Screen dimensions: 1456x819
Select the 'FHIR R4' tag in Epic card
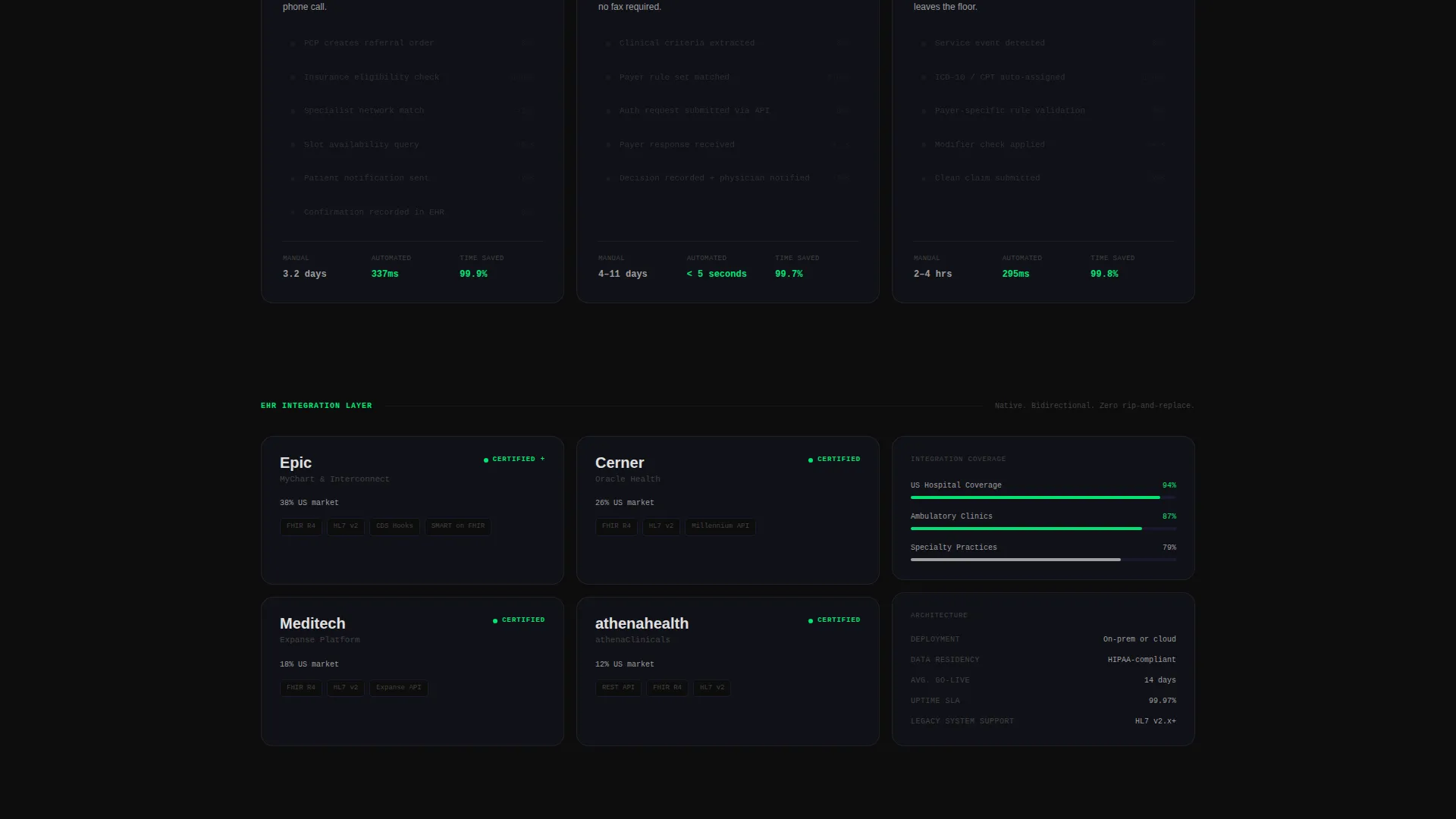coord(301,526)
